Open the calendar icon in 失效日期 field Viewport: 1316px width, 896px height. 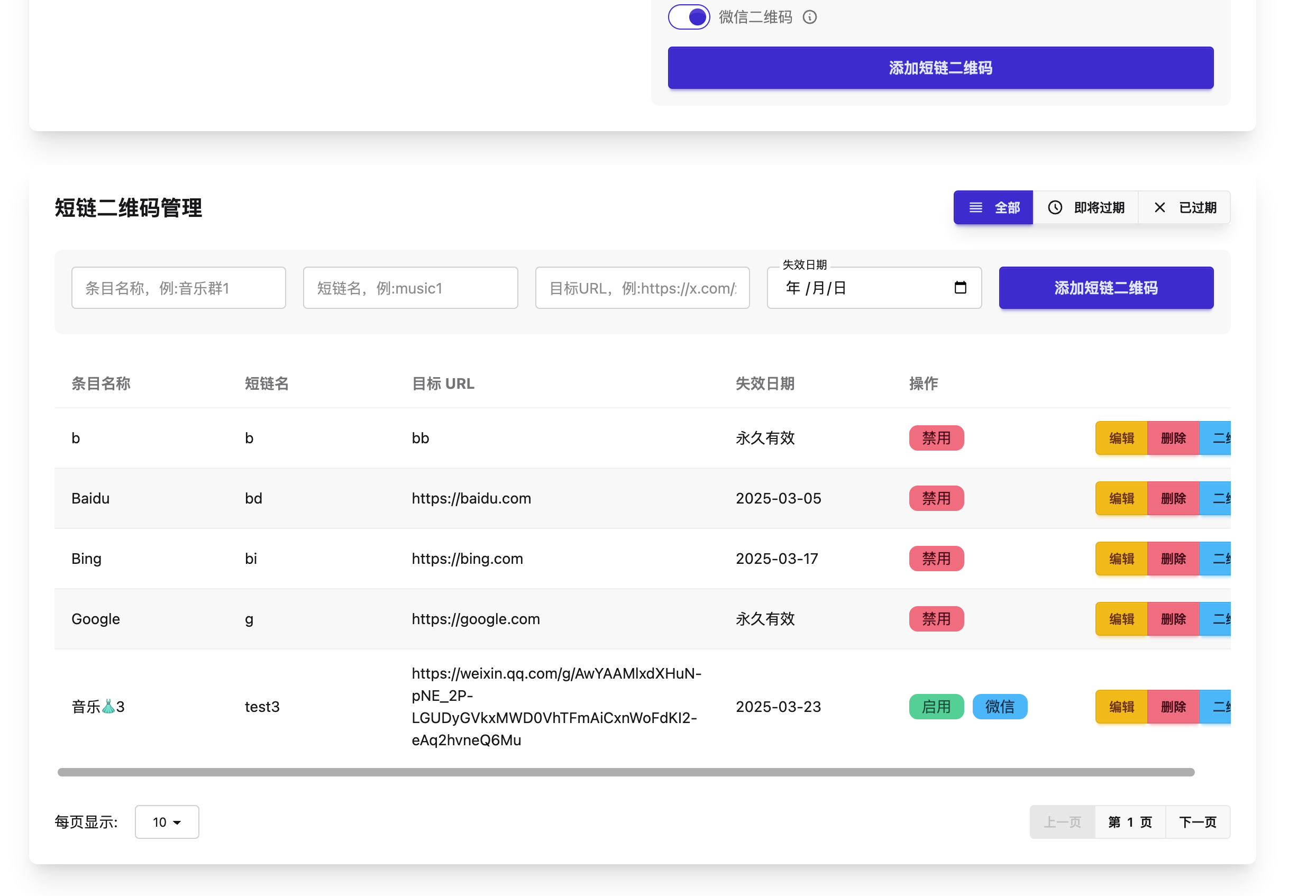click(961, 288)
